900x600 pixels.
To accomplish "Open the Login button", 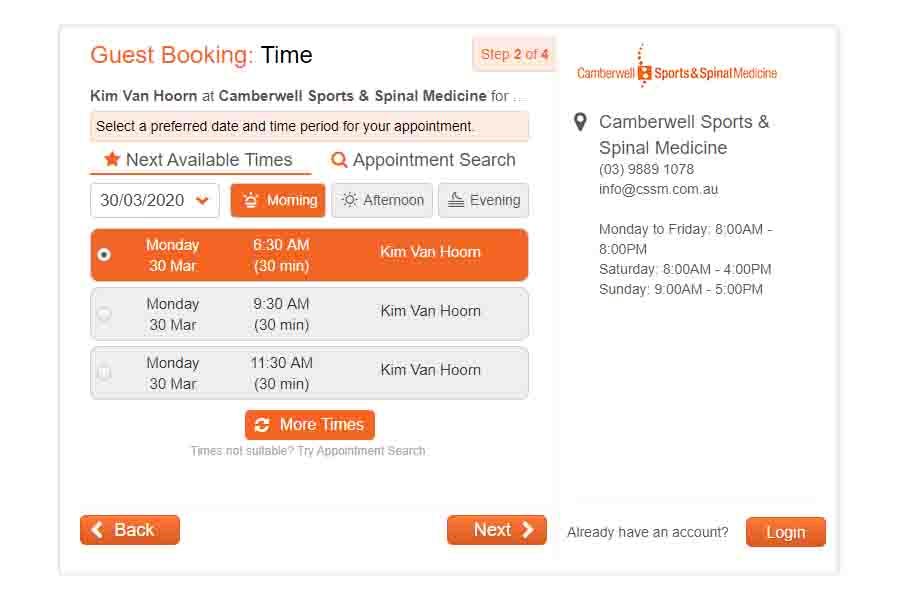I will (786, 532).
